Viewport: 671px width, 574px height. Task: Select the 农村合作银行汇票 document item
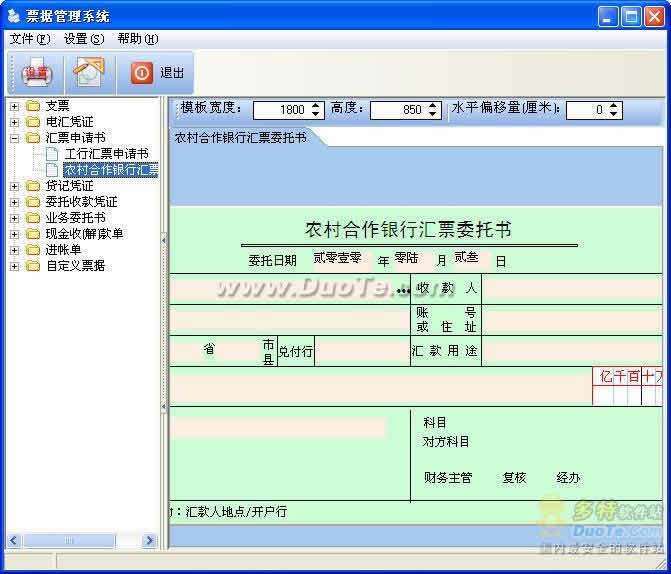click(x=109, y=170)
